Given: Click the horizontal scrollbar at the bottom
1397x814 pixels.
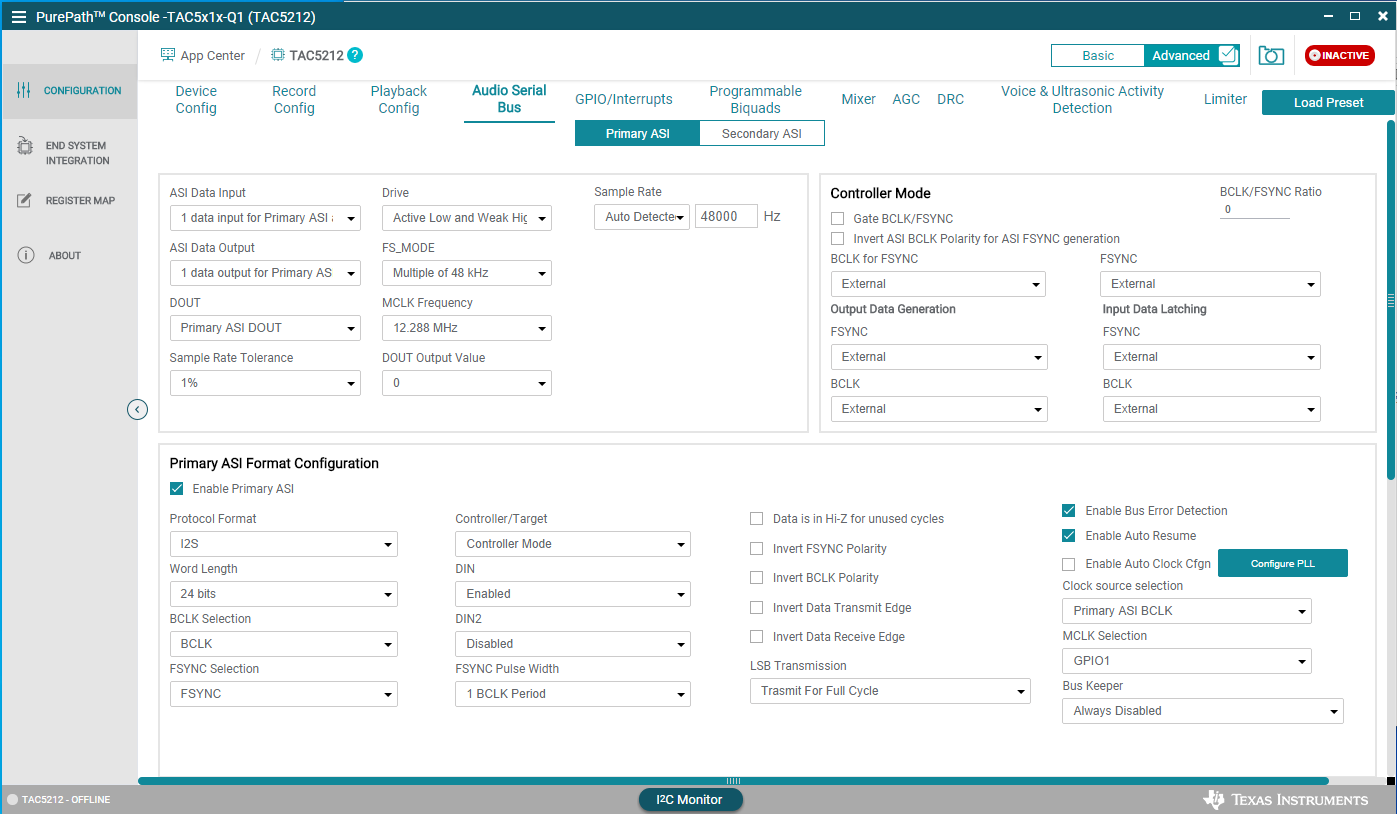Looking at the screenshot, I should pyautogui.click(x=733, y=781).
